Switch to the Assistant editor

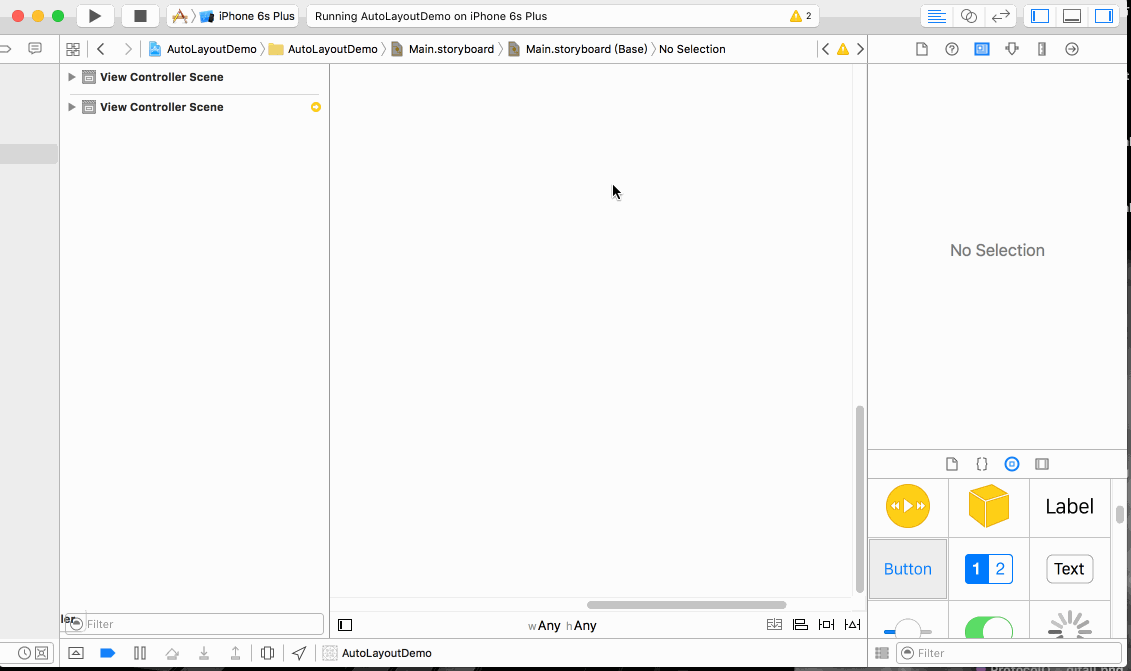pos(969,16)
